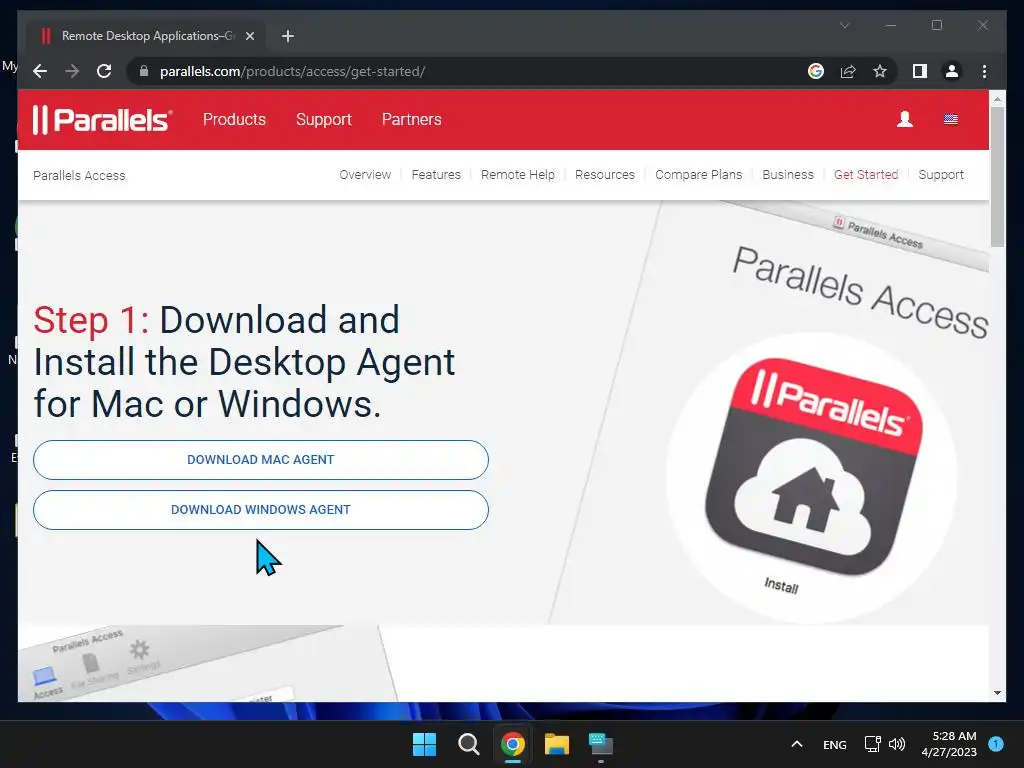The height and width of the screenshot is (768, 1024).
Task: Open the Business page
Action: click(788, 174)
